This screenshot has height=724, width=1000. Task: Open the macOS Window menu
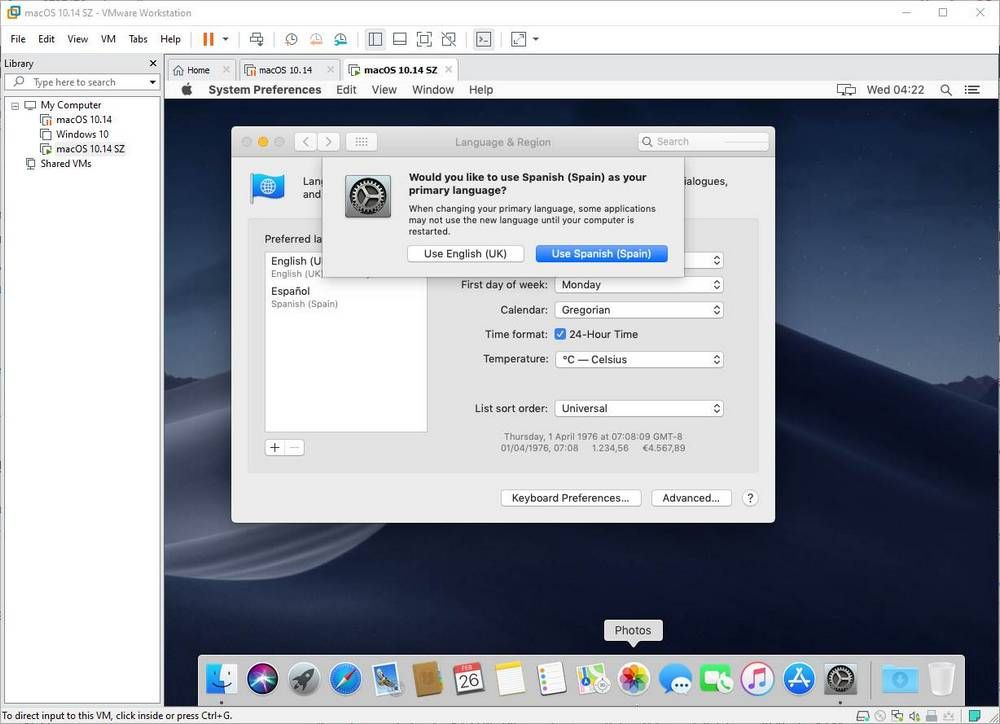(433, 90)
